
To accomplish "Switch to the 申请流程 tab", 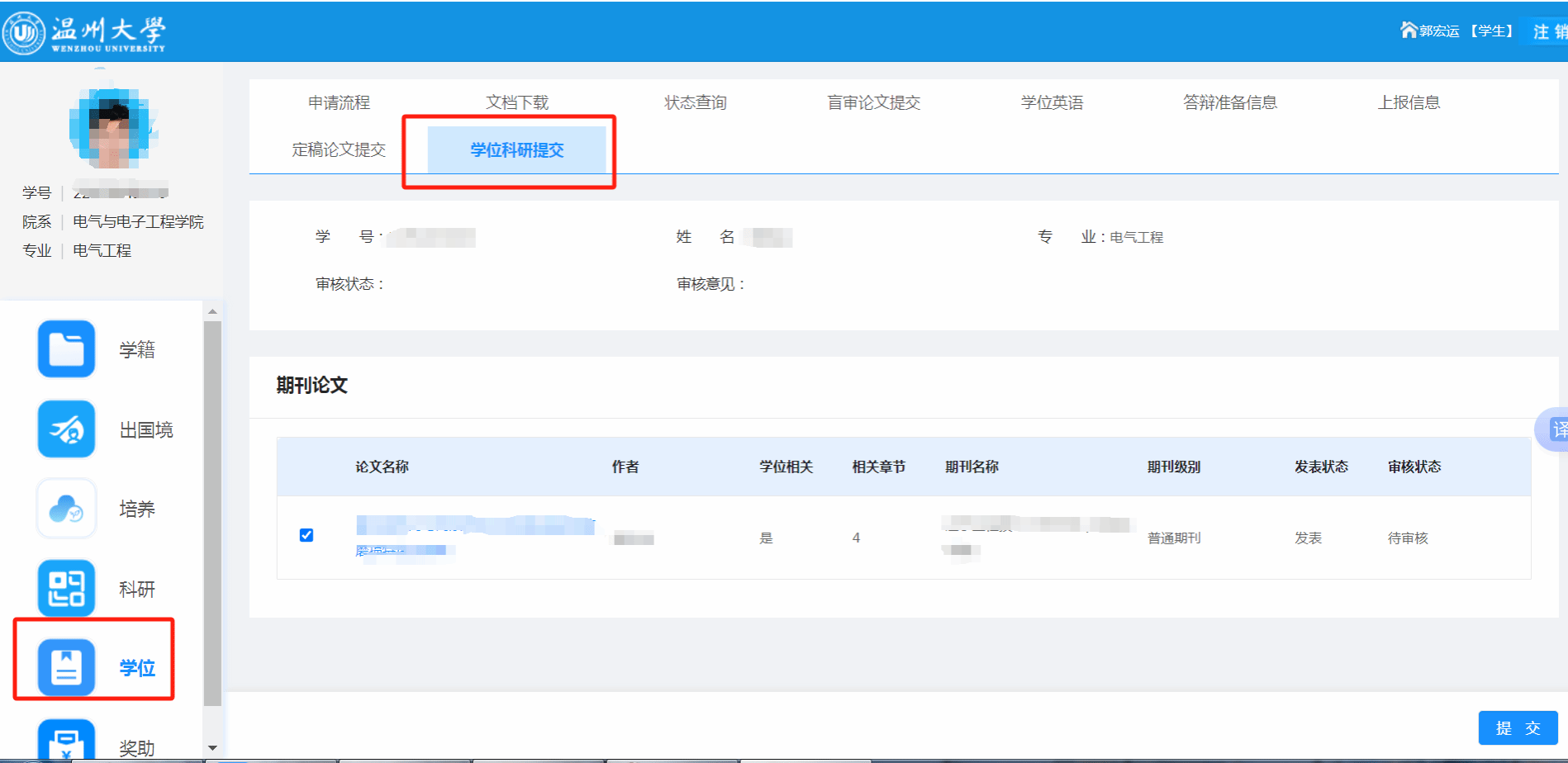I will (339, 102).
